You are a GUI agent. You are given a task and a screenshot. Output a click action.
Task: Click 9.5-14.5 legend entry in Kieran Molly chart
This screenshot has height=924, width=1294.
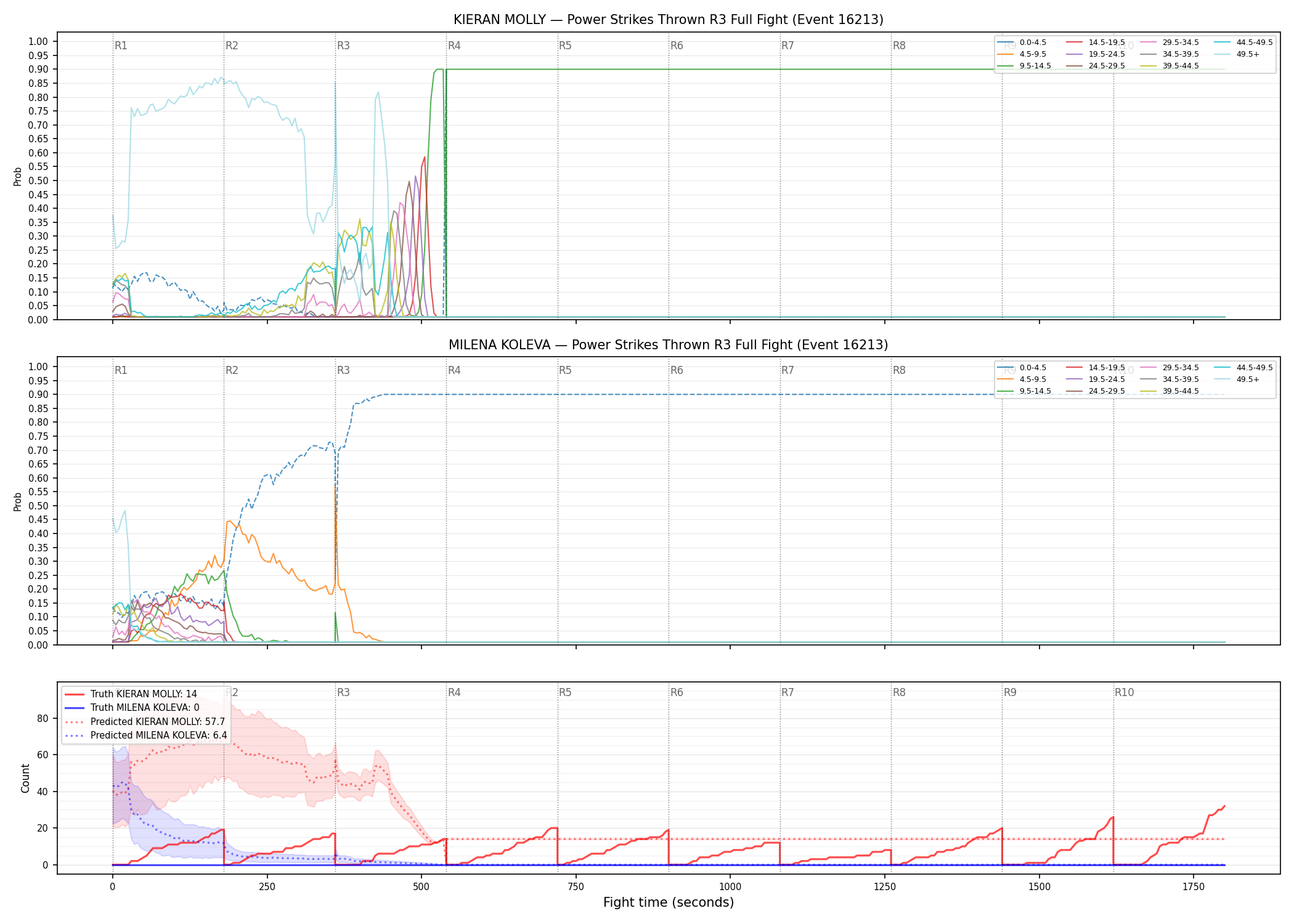pos(1023,66)
